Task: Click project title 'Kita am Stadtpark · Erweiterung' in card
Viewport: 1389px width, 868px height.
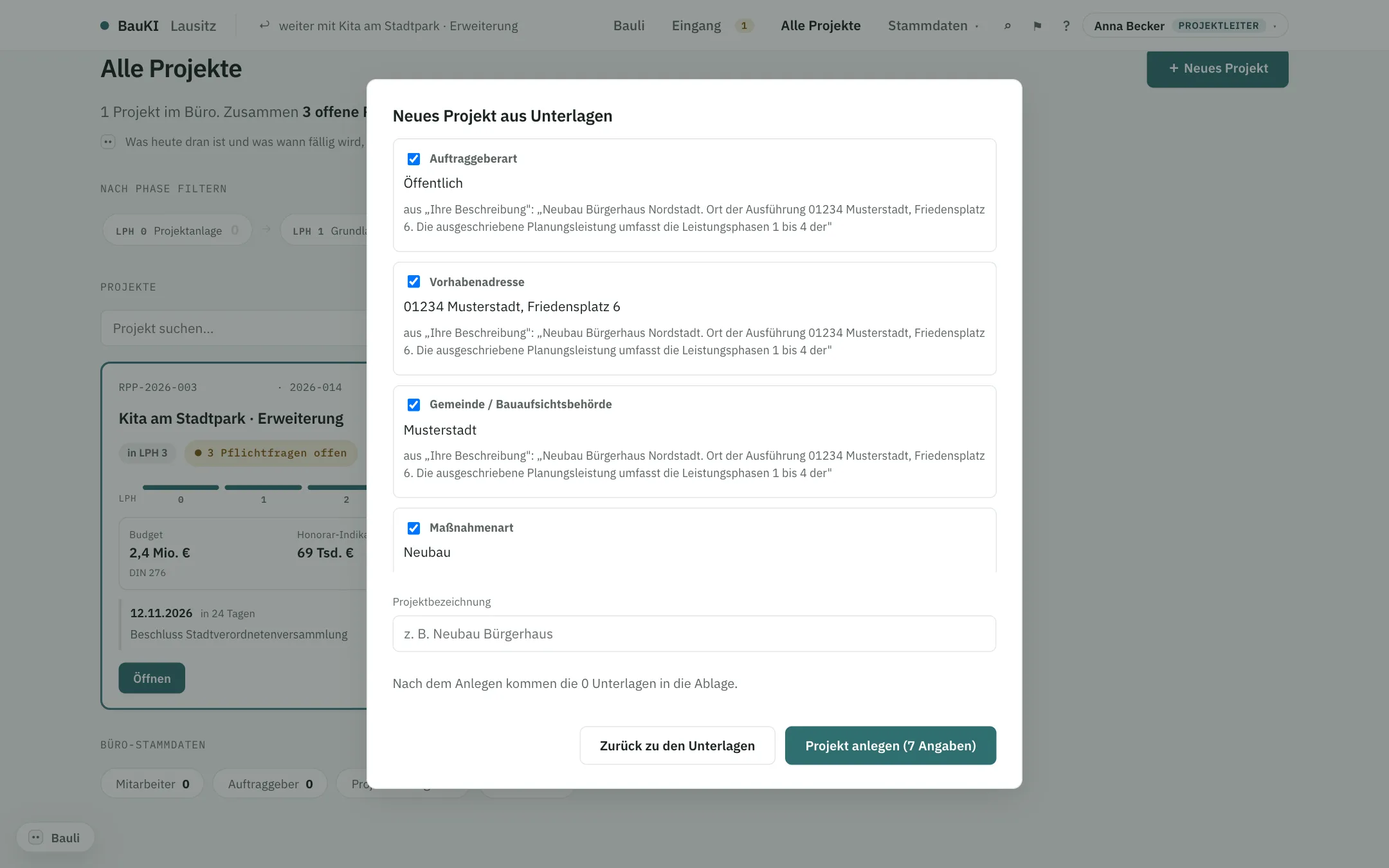Action: [231, 419]
